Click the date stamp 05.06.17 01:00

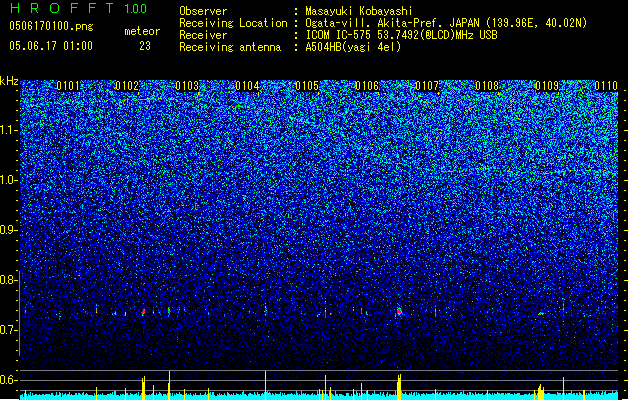(51, 45)
